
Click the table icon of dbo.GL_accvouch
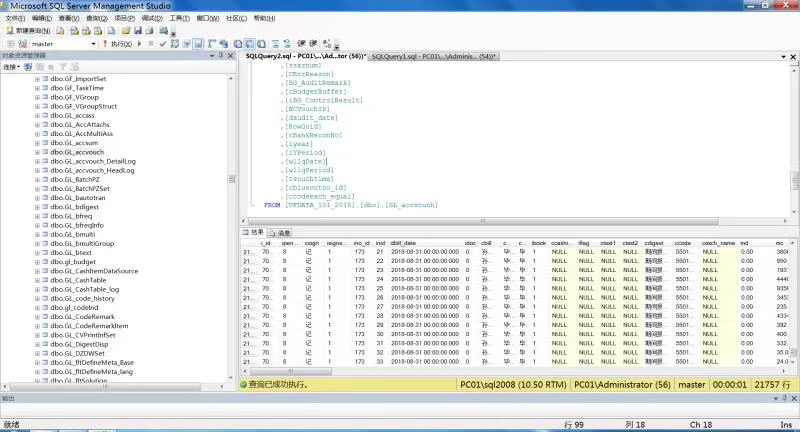point(46,151)
